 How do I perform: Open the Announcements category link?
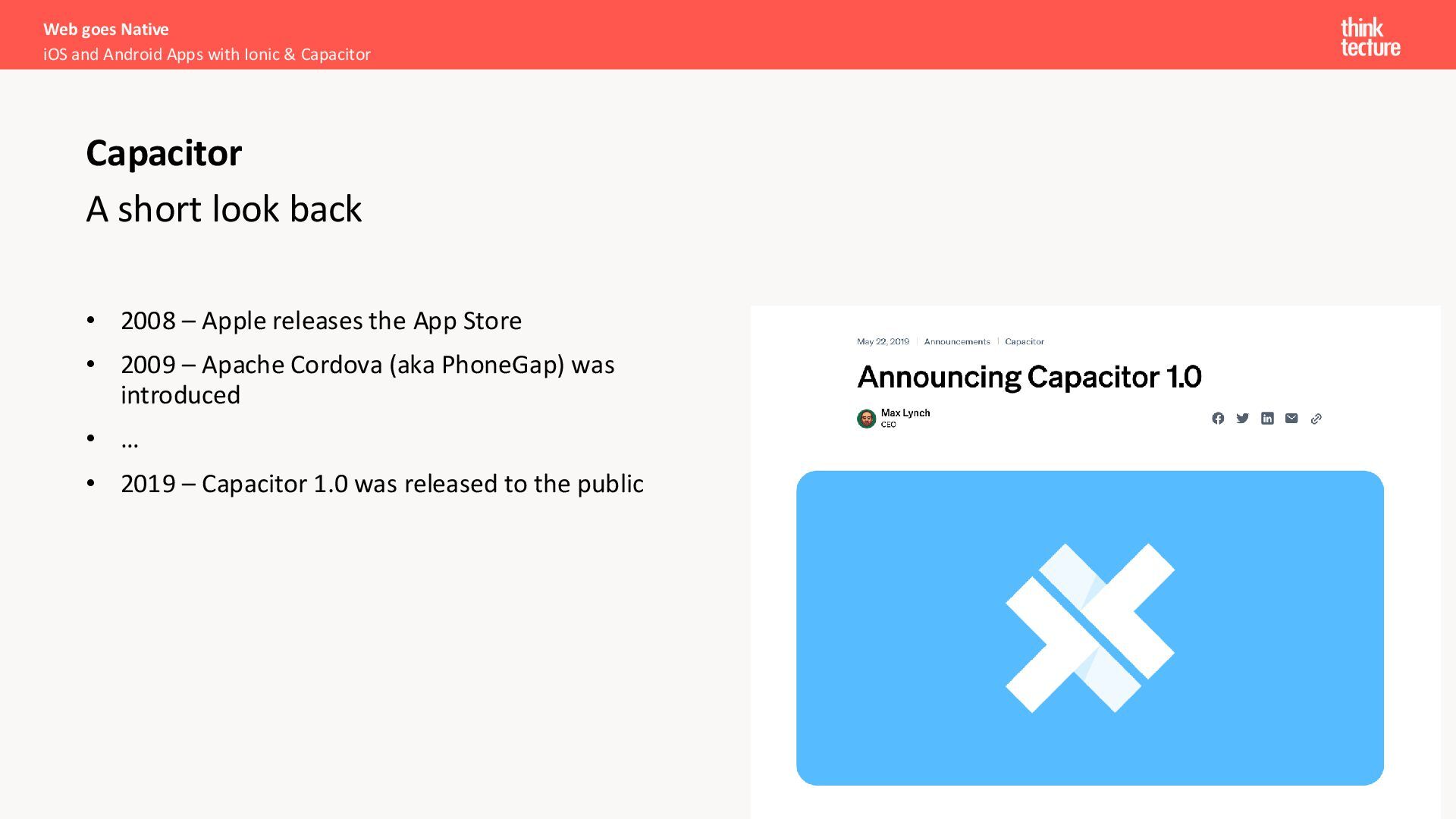click(956, 342)
